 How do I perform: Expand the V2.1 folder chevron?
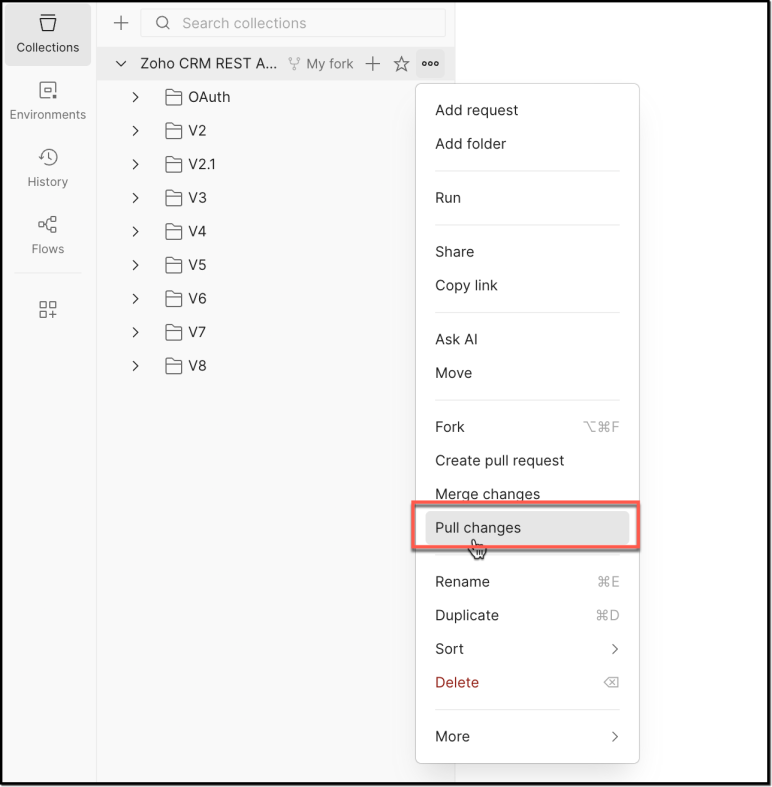136,164
